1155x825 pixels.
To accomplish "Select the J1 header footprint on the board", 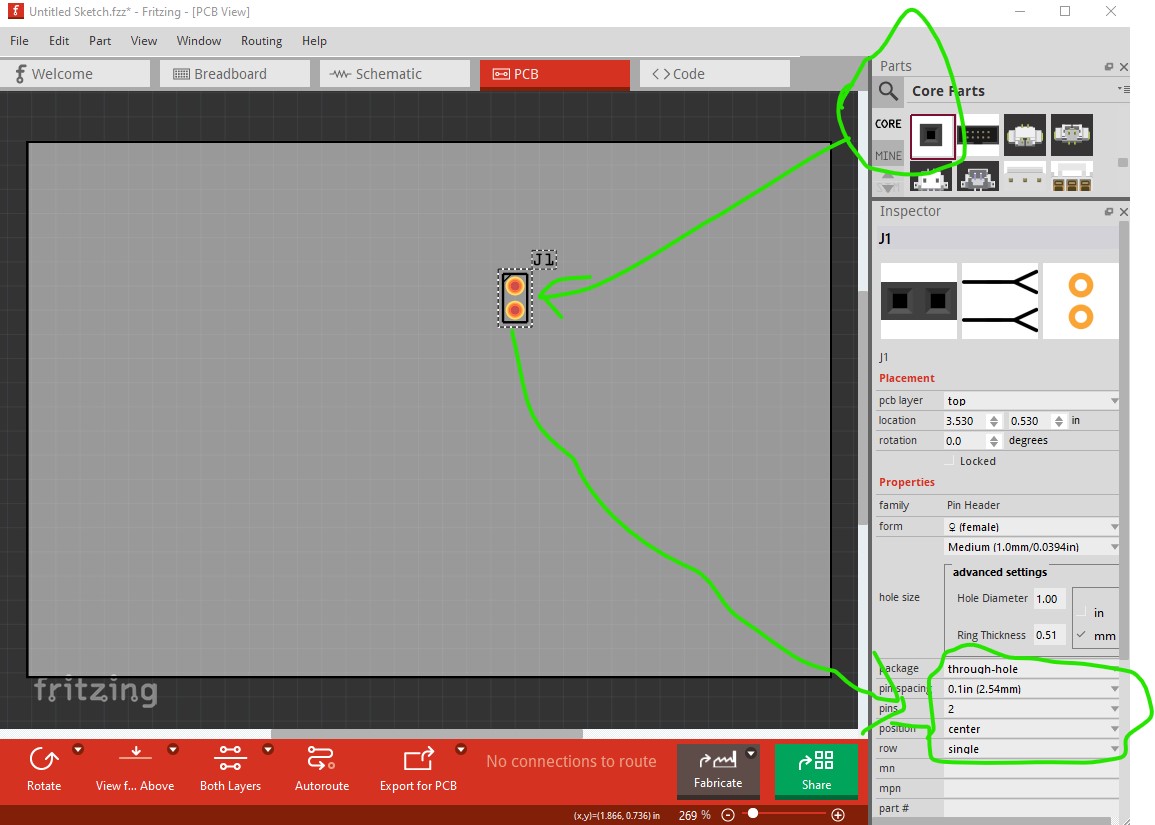I will tap(515, 298).
